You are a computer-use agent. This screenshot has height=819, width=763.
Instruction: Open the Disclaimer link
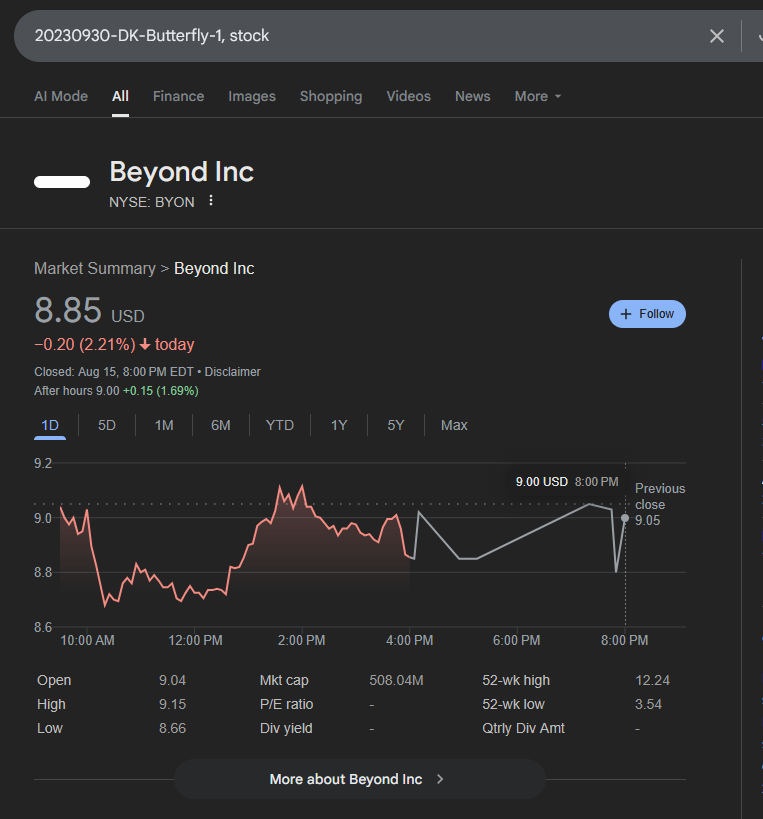[x=233, y=372]
